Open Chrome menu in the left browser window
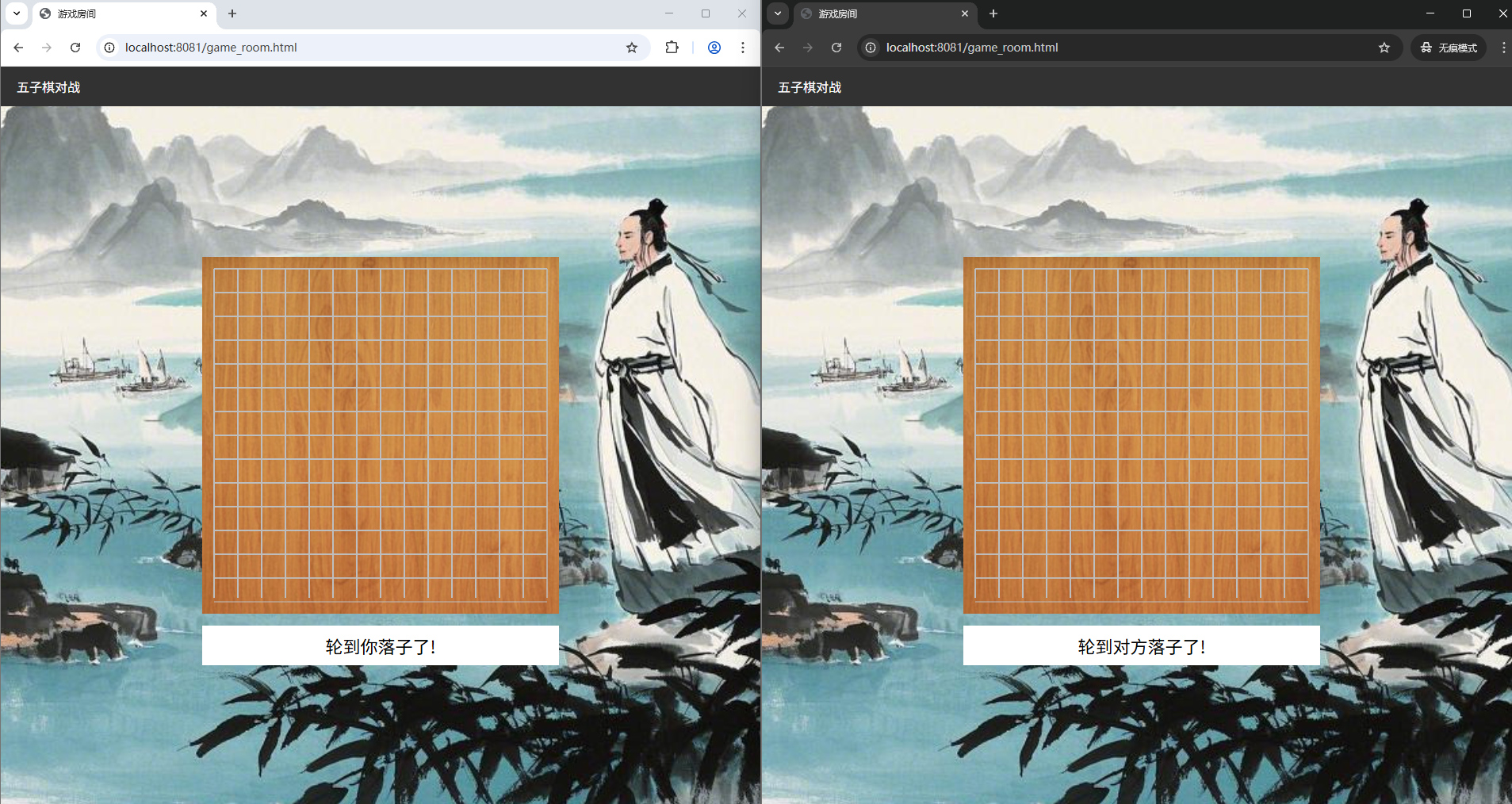Viewport: 1512px width, 804px height. [x=743, y=48]
